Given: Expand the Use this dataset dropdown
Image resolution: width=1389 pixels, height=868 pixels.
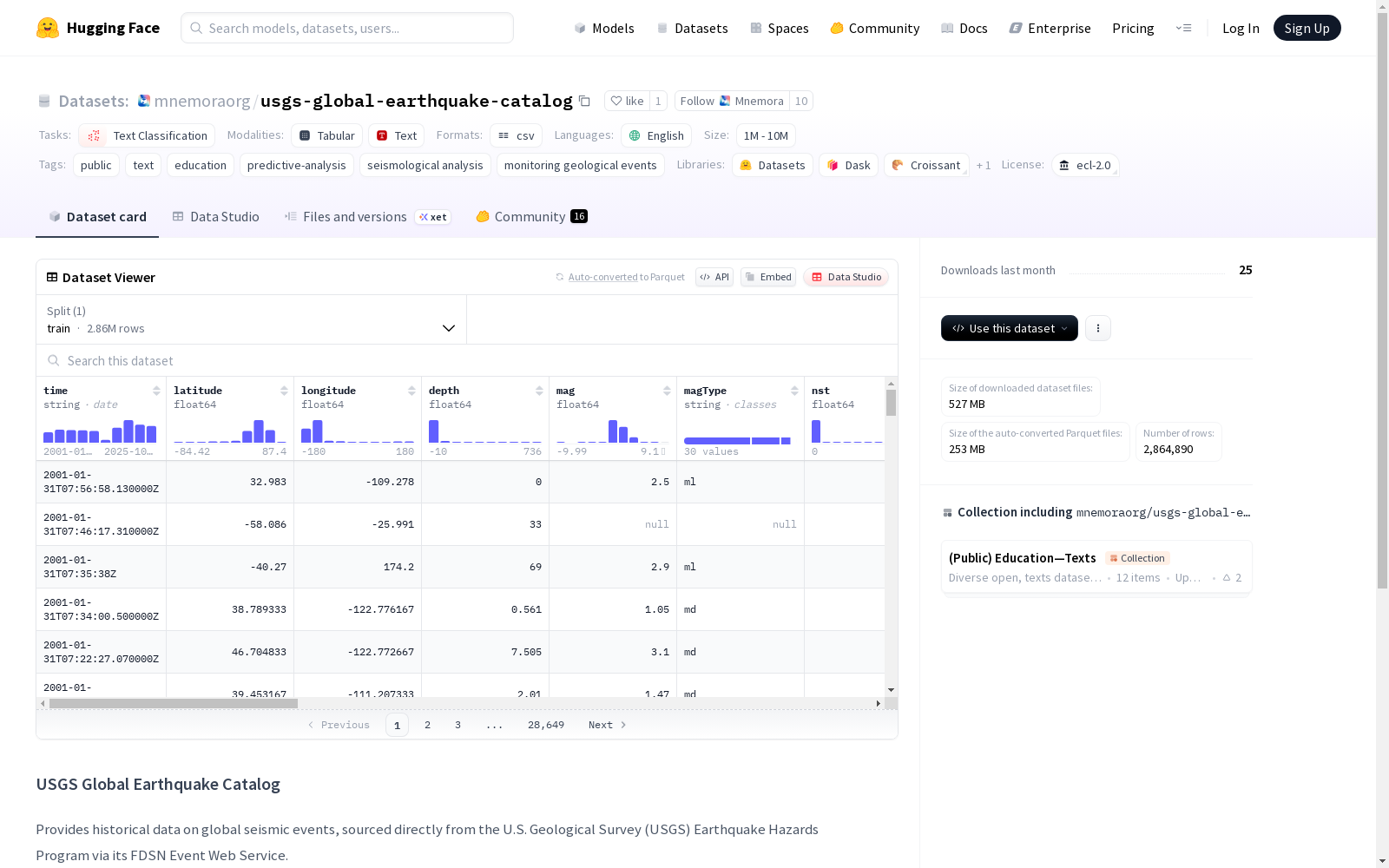Looking at the screenshot, I should (x=1009, y=328).
